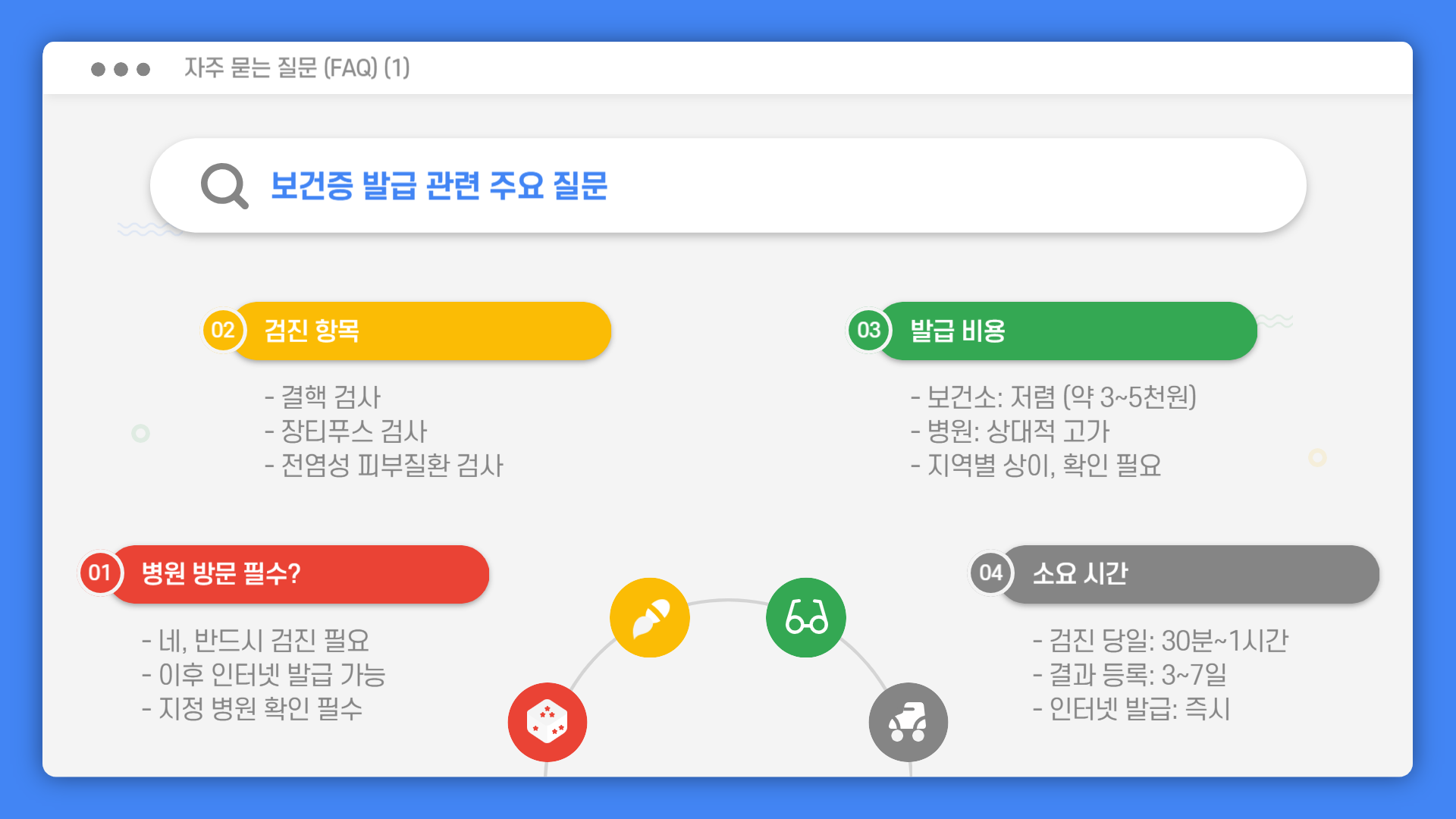Click the first gray window control dot
This screenshot has height=819, width=1456.
tap(98, 69)
